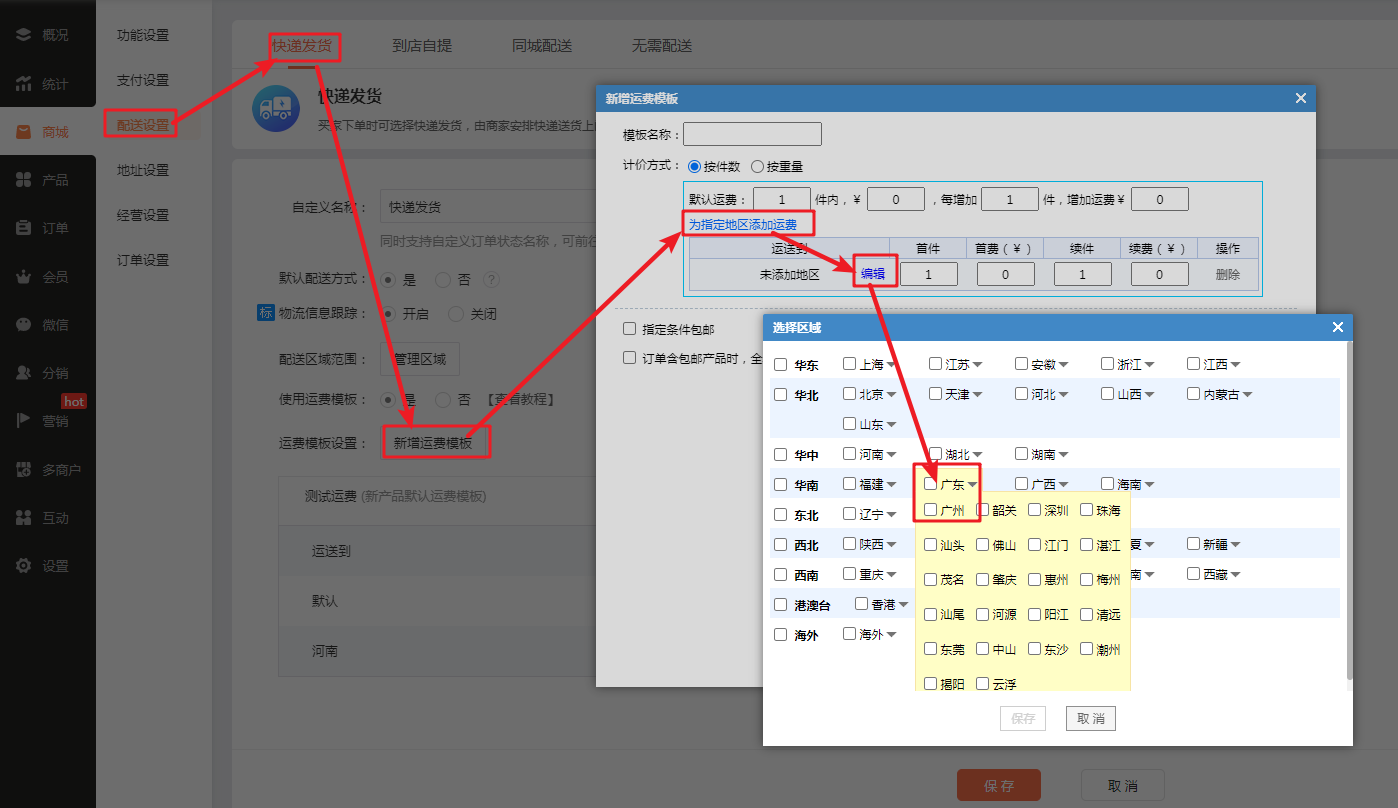Click the 模板名称 input field
This screenshot has height=808, width=1398.
(752, 134)
